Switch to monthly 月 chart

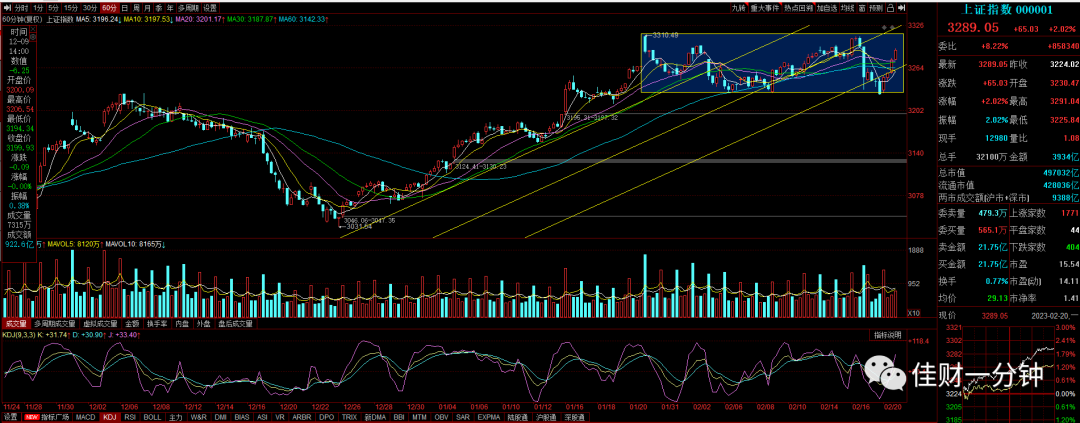(x=147, y=8)
